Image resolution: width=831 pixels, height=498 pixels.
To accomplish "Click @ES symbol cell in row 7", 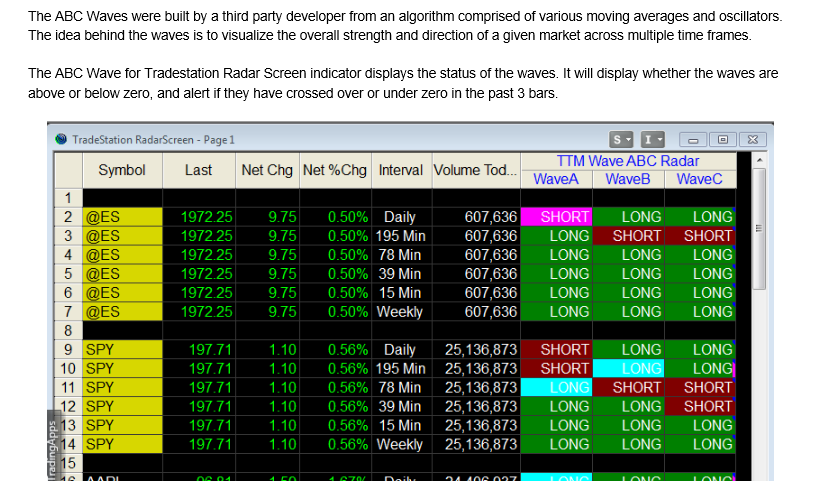I will click(x=122, y=312).
